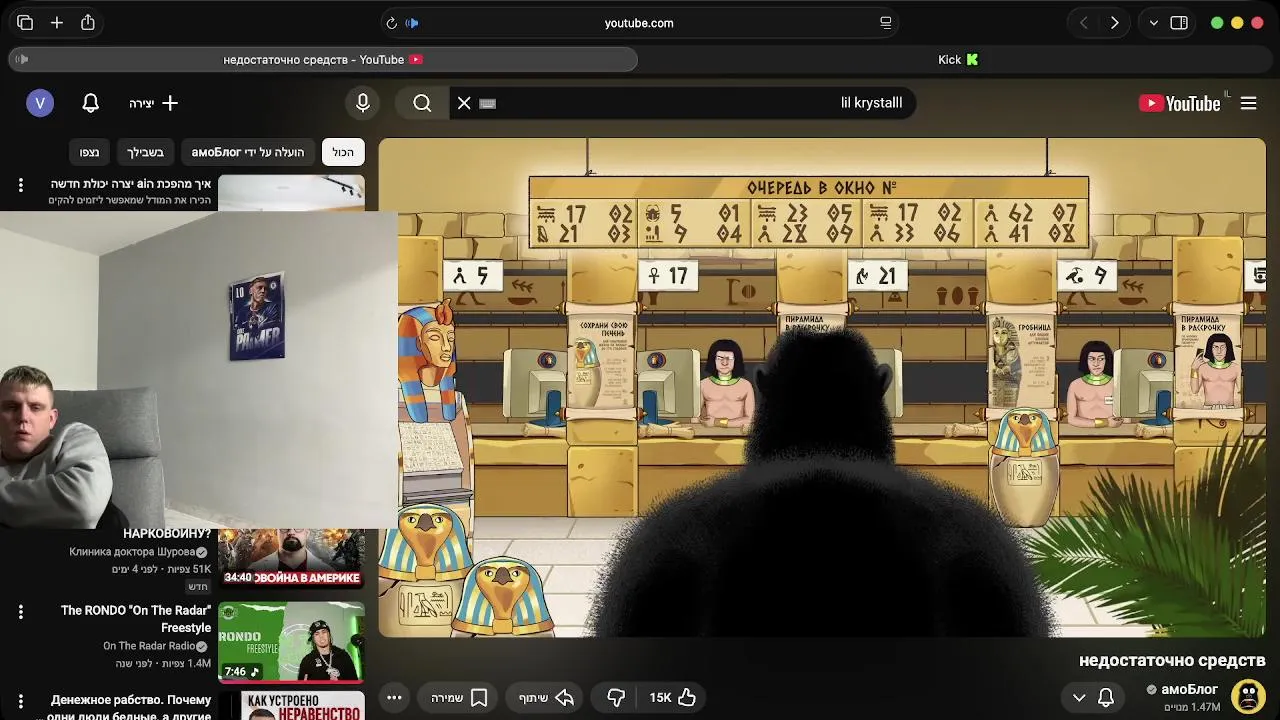Open options menu for איך מהפכת video
The image size is (1280, 720).
pyautogui.click(x=20, y=184)
